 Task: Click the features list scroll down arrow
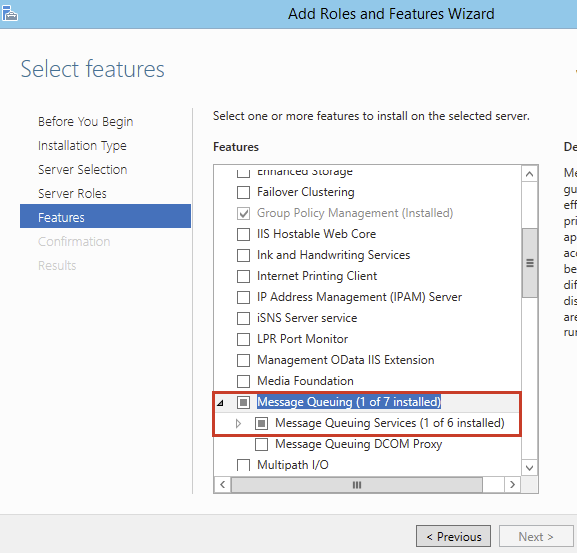point(530,468)
